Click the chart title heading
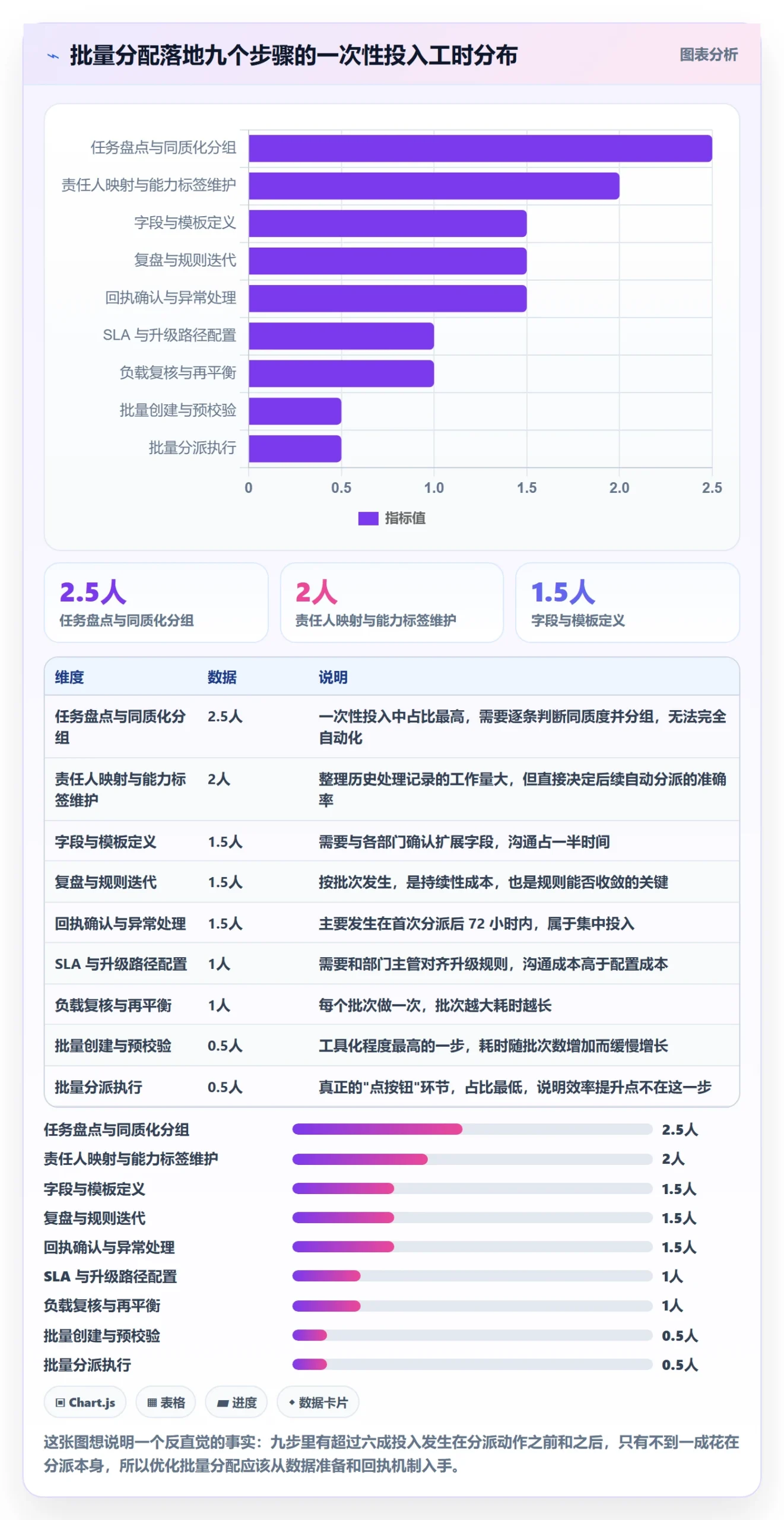This screenshot has height=1520, width=784. pos(293,55)
